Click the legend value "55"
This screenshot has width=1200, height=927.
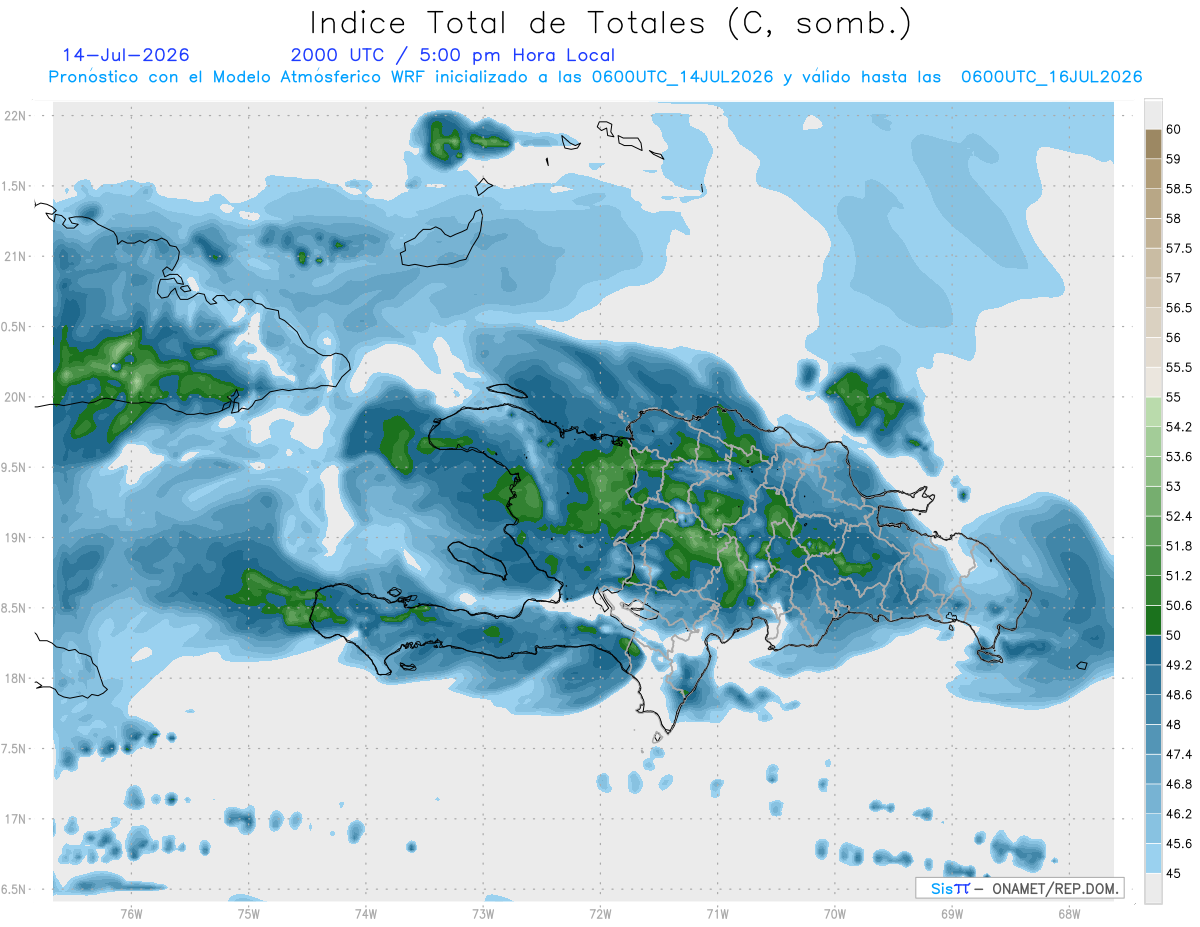(x=1174, y=397)
